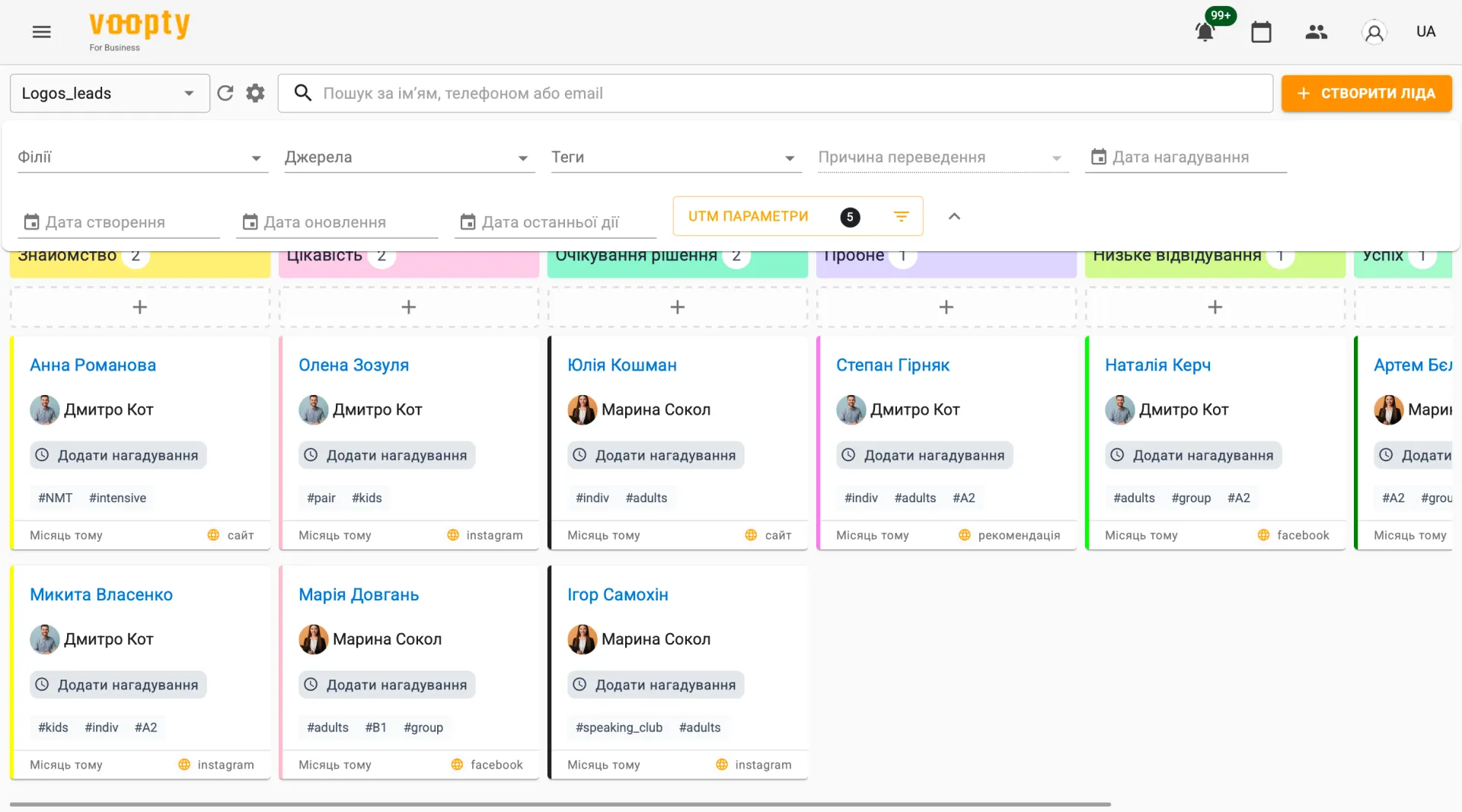Click the Дата оновлення date field
The width and height of the screenshot is (1462, 812).
337,222
